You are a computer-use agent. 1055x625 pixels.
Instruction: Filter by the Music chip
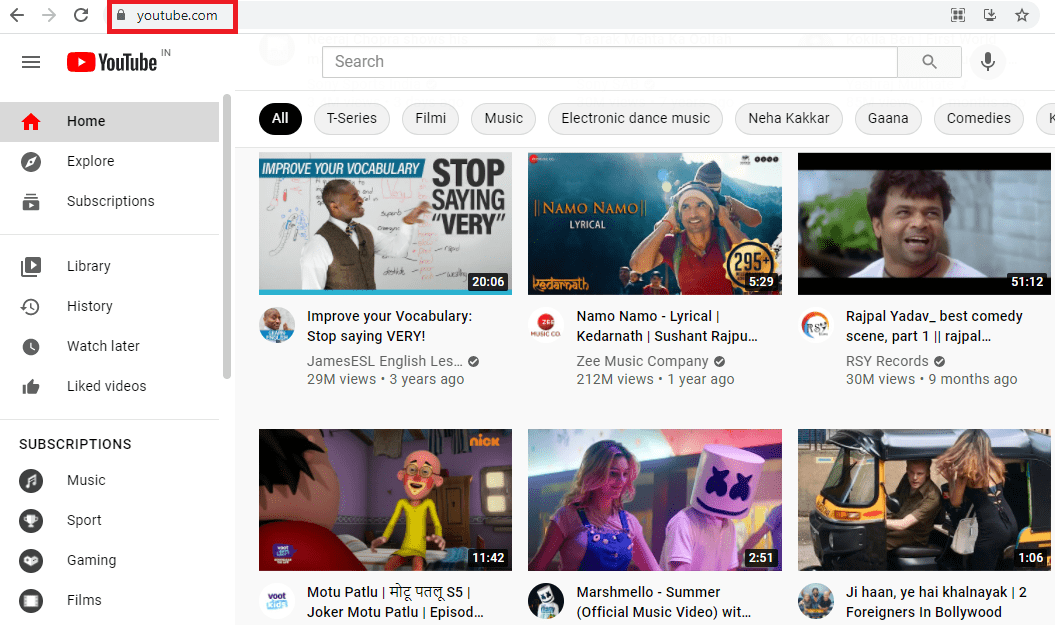503,118
